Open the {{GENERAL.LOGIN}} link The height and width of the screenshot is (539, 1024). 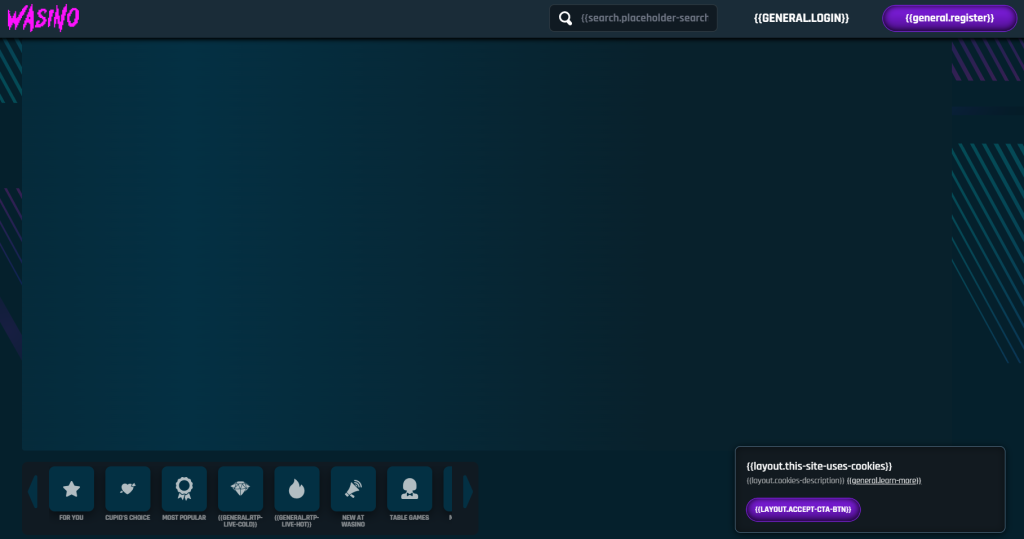801,18
